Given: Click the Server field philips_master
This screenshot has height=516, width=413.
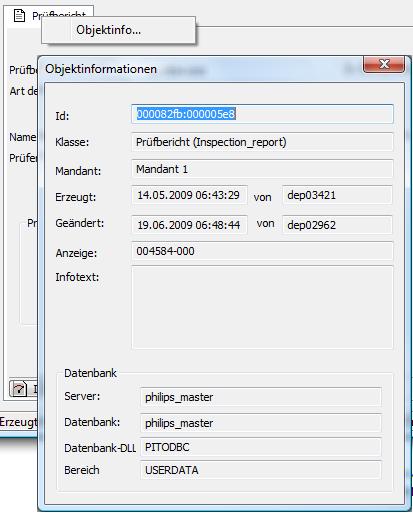Looking at the screenshot, I should point(261,397).
